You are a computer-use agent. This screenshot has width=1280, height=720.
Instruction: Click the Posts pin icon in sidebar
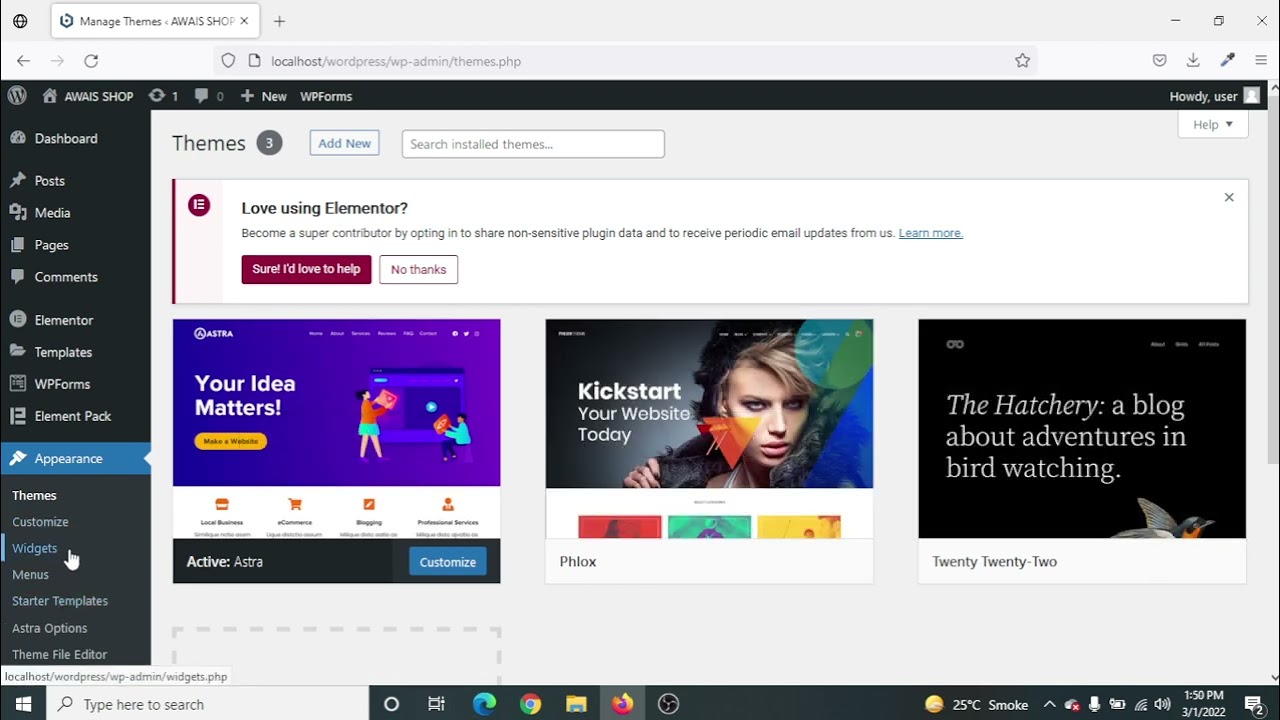tap(17, 180)
